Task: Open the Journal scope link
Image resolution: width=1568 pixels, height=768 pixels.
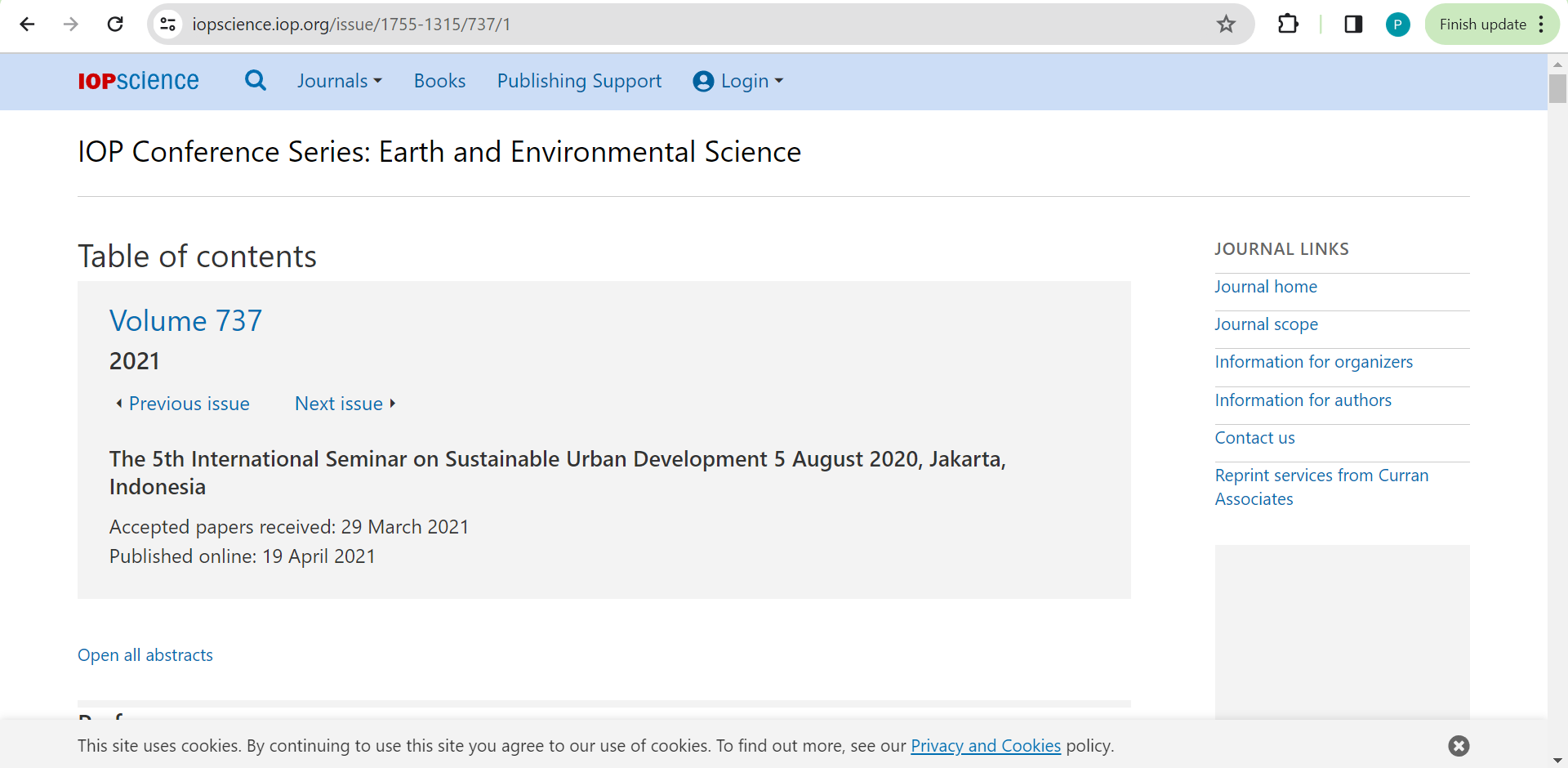Action: (x=1266, y=324)
